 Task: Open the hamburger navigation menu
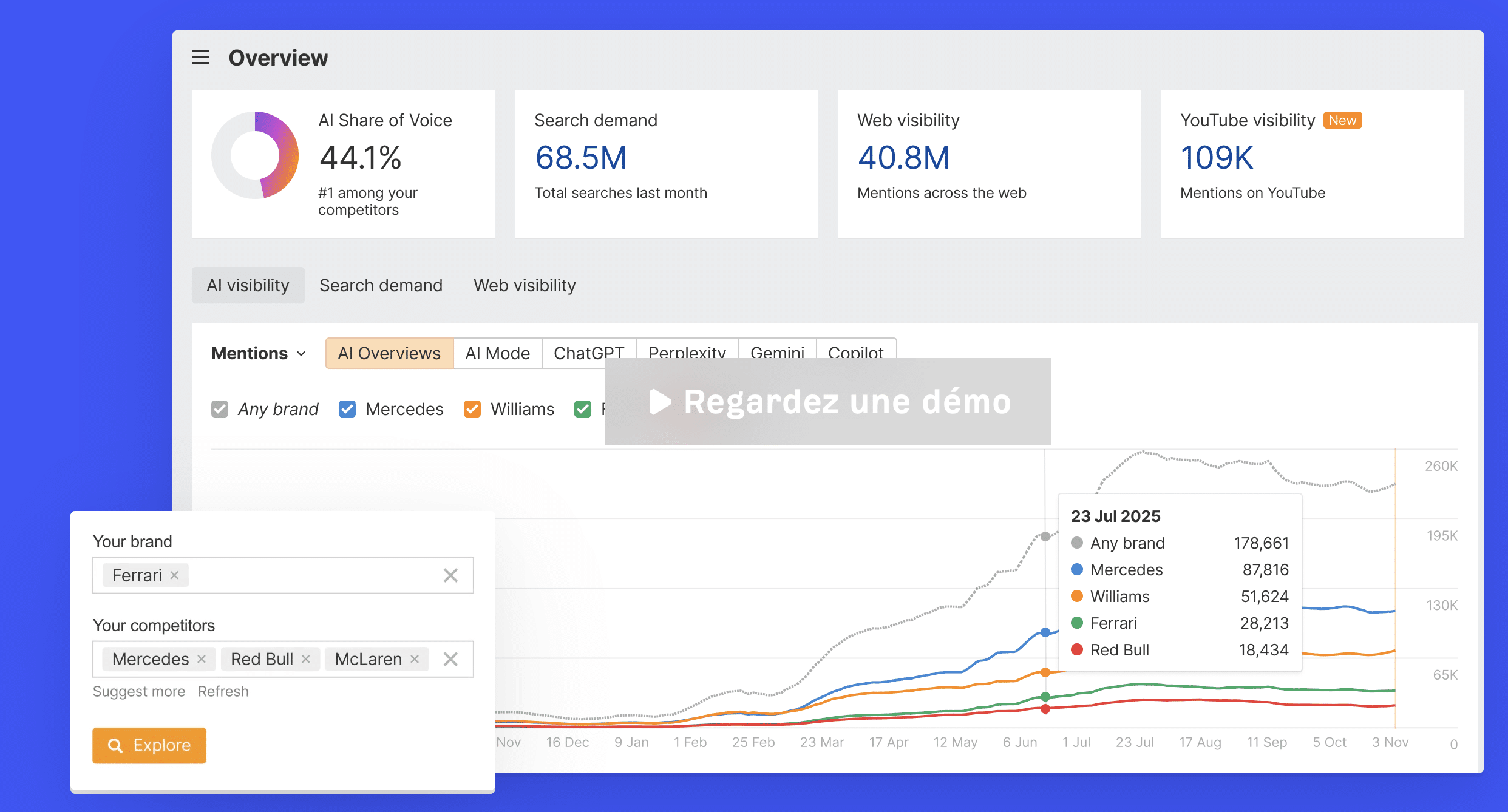(x=200, y=57)
